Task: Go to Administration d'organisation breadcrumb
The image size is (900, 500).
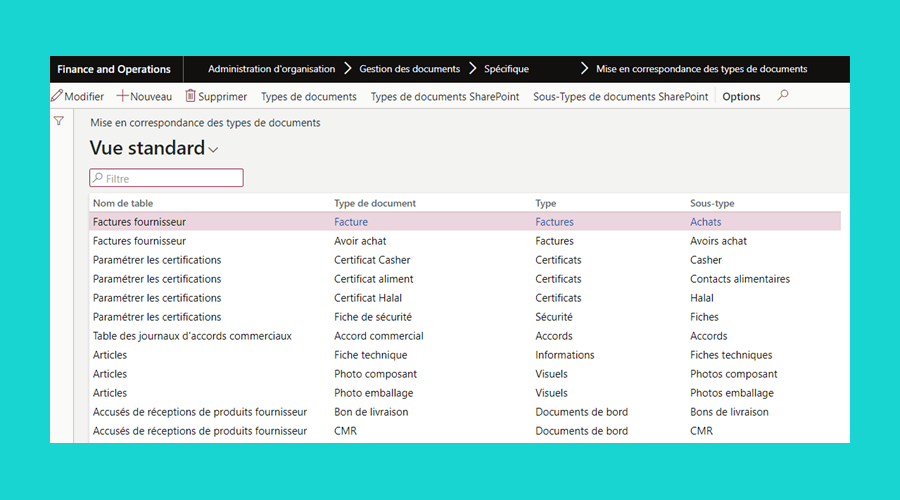Action: click(x=271, y=69)
